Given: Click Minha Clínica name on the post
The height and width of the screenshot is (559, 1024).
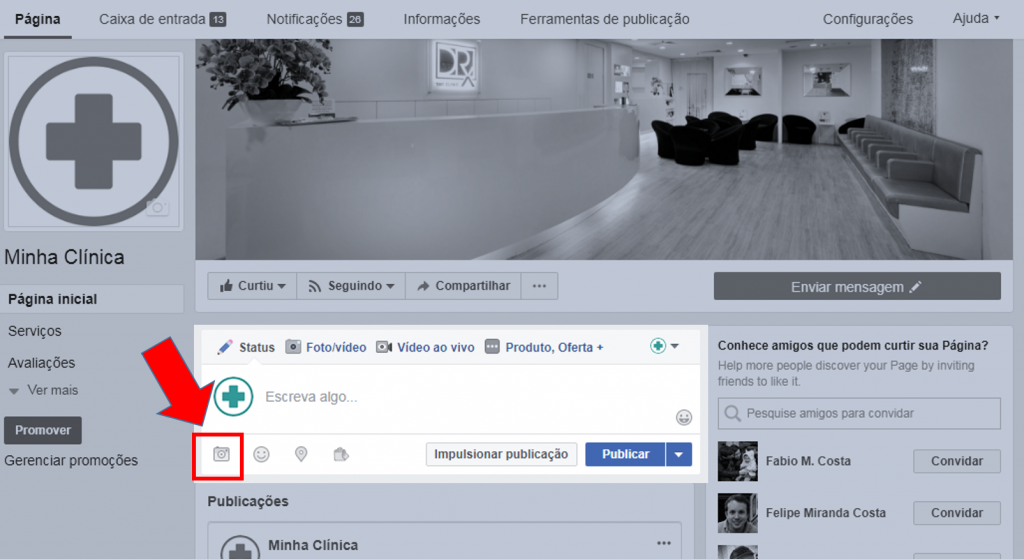Looking at the screenshot, I should click(x=313, y=545).
